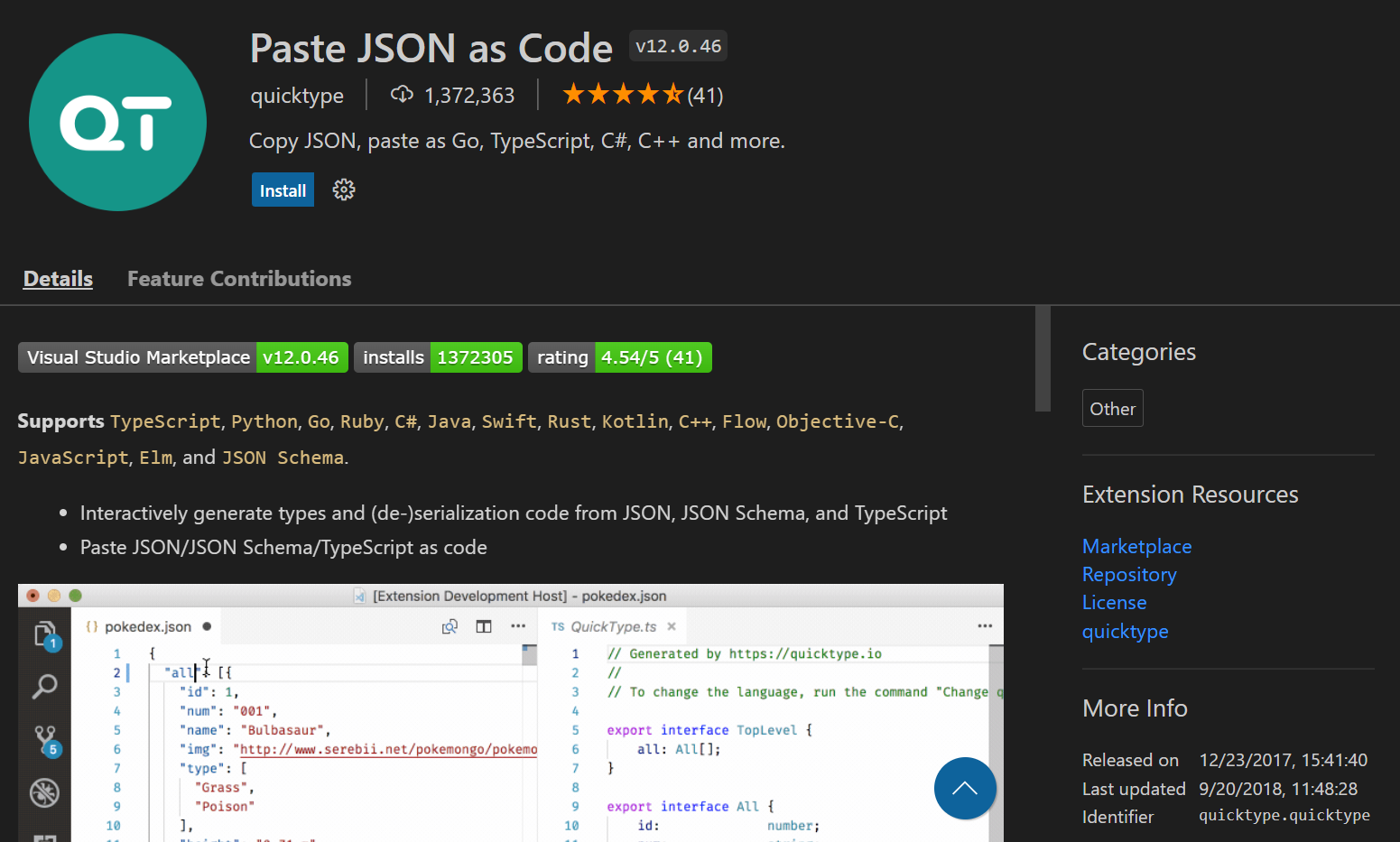The height and width of the screenshot is (842, 1400).
Task: Open extension settings via the gear icon
Action: [x=344, y=190]
